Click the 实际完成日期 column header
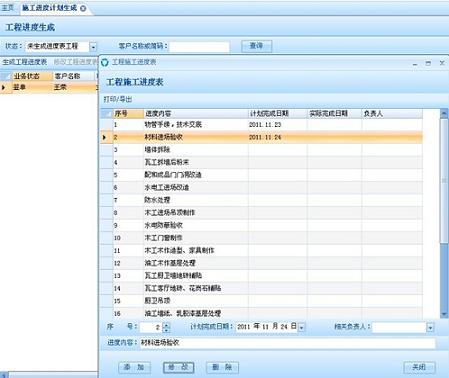The image size is (449, 378). (334, 114)
